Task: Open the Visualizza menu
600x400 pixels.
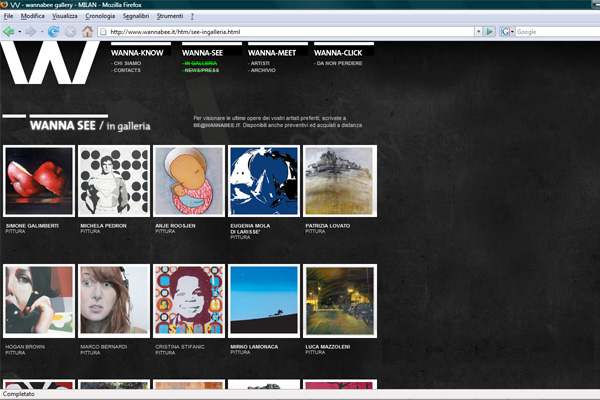Action: [65, 16]
